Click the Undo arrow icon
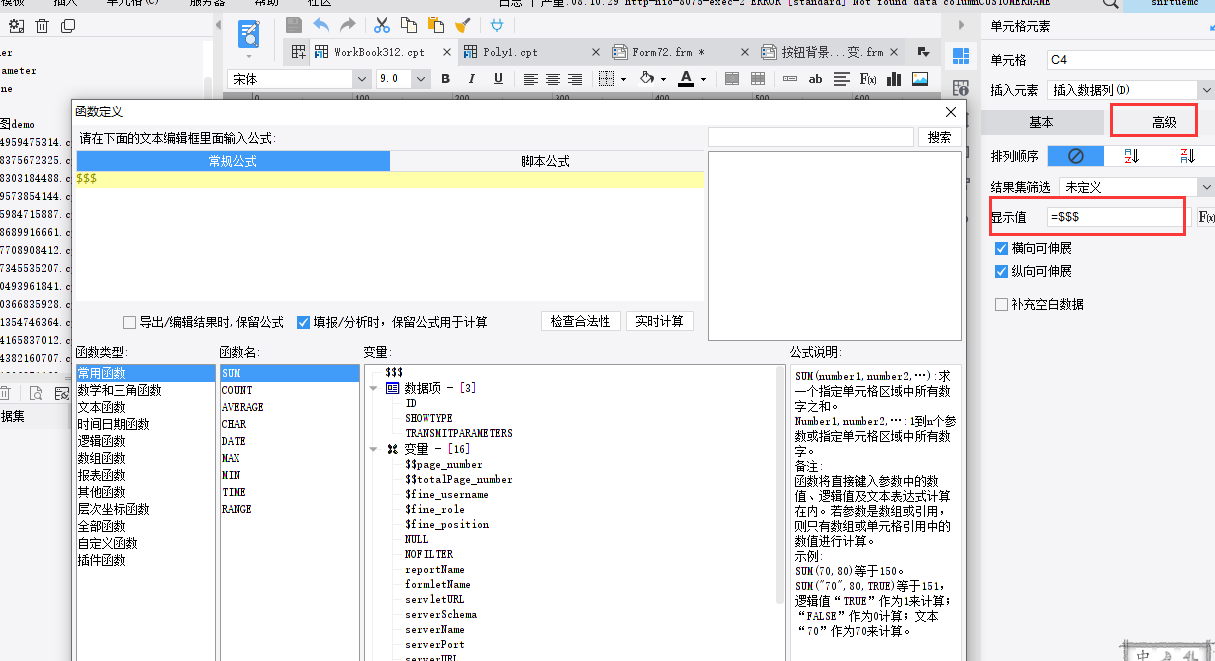The image size is (1215, 661). [321, 25]
